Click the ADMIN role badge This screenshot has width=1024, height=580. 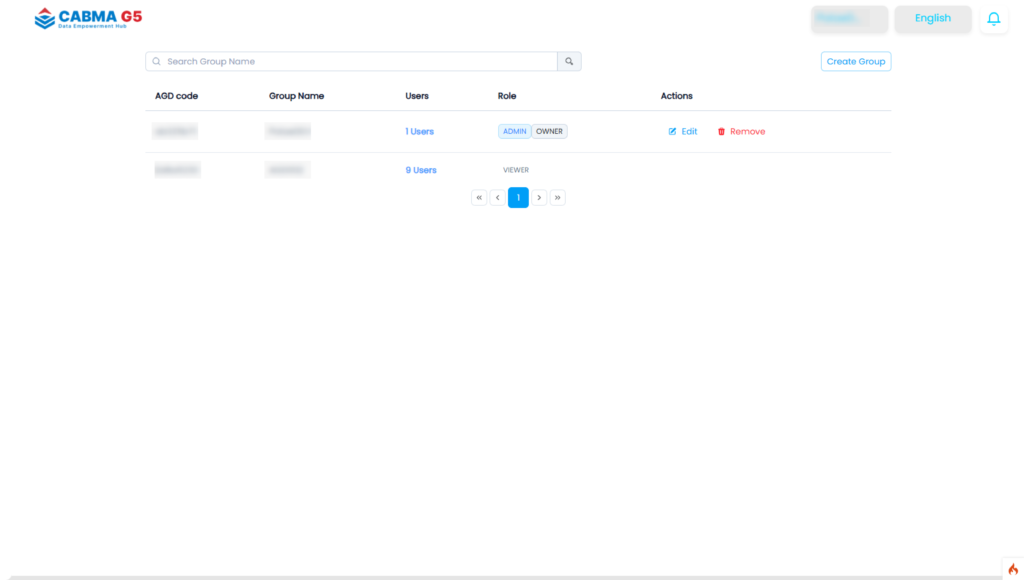pos(514,132)
